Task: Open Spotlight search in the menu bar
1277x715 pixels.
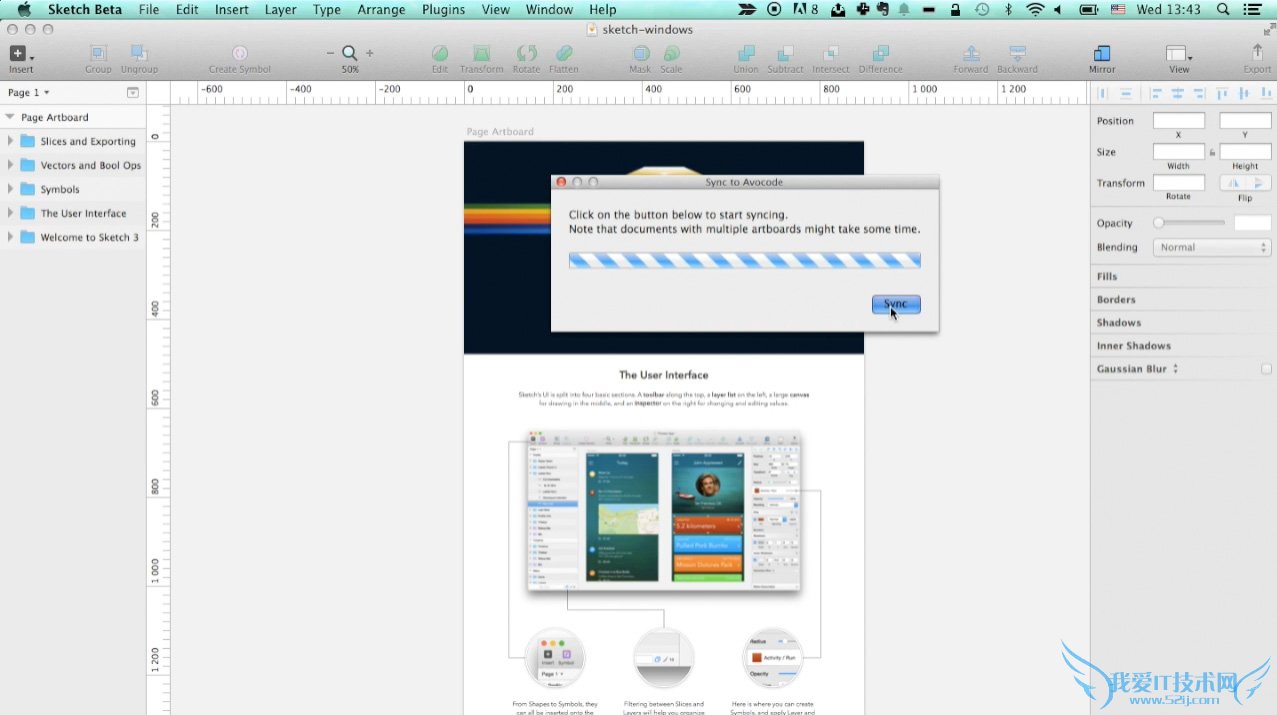Action: point(1223,10)
